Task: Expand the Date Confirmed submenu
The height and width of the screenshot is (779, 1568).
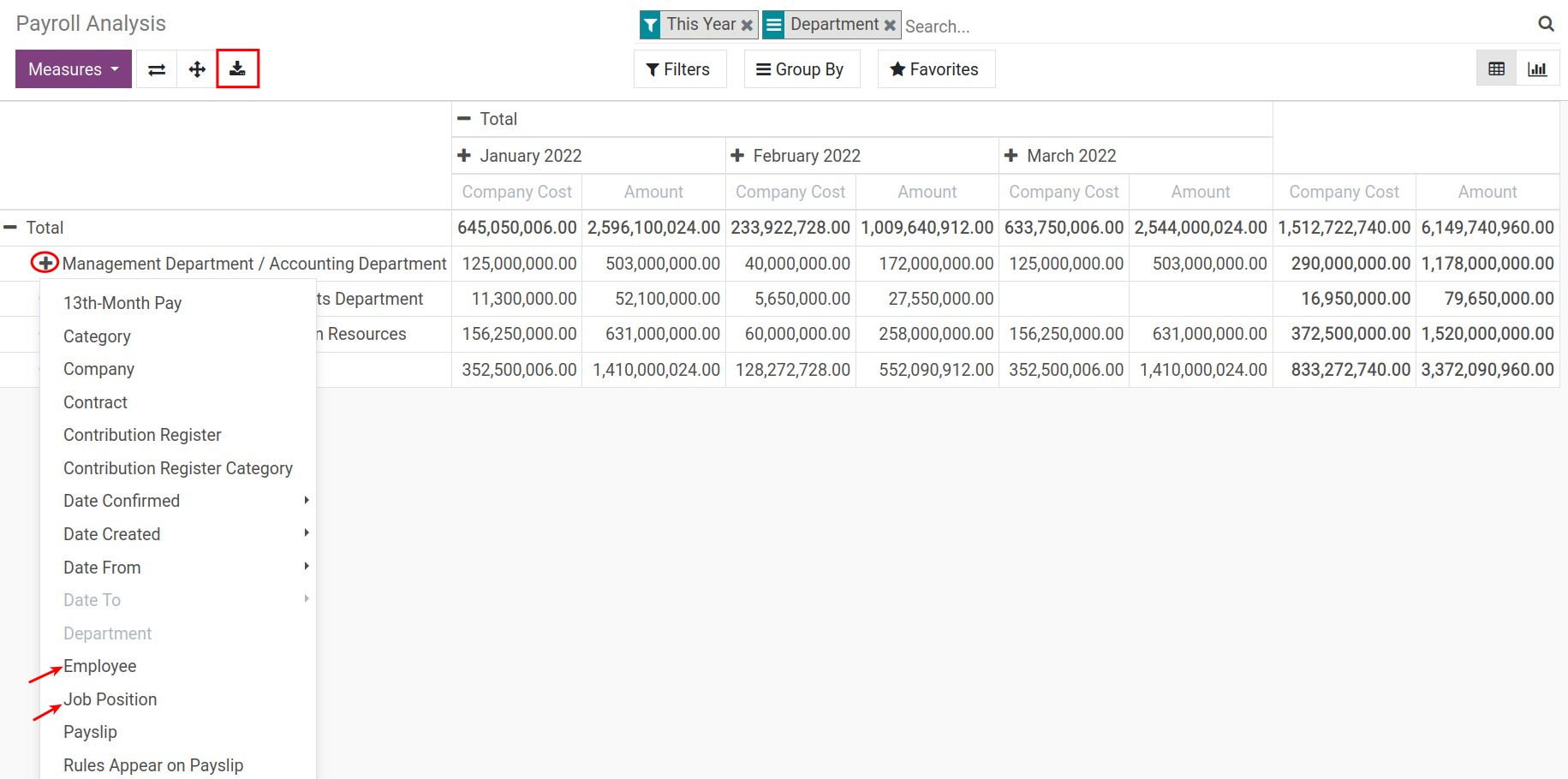Action: pyautogui.click(x=121, y=500)
